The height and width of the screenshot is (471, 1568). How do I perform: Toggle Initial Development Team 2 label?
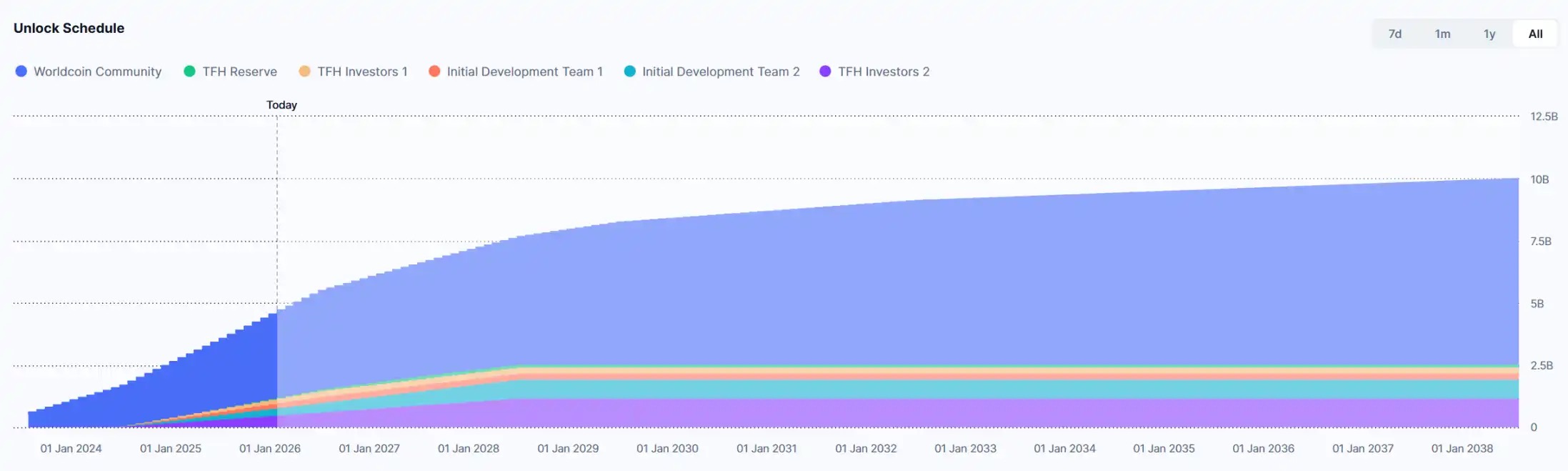pyautogui.click(x=720, y=71)
